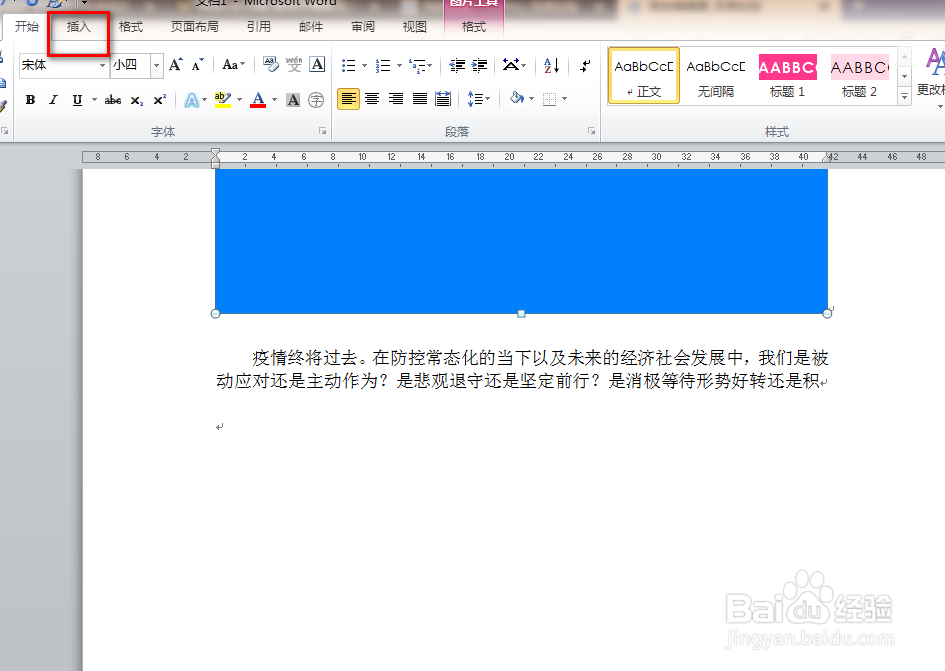Apply yellow text highlight color
This screenshot has width=945, height=671.
tap(223, 100)
